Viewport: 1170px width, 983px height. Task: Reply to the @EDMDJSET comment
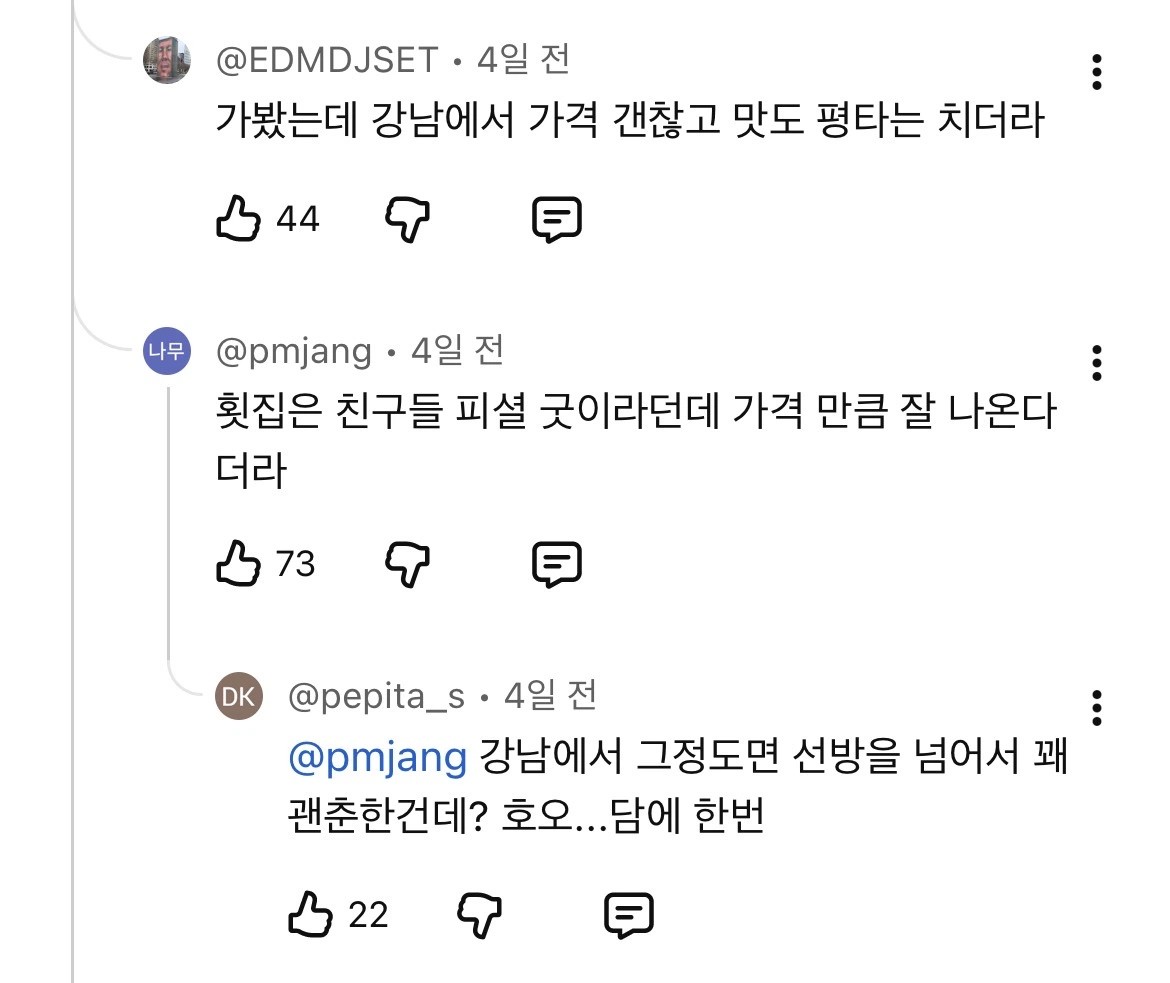point(557,219)
